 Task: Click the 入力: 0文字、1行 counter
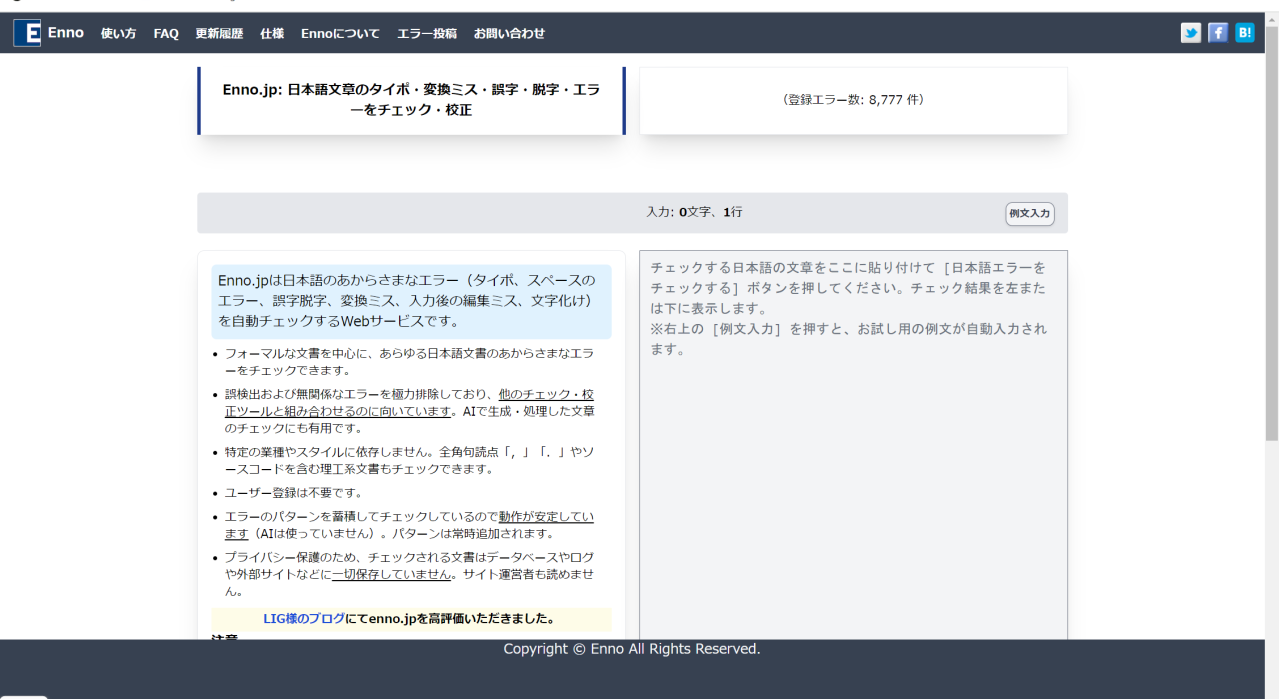694,212
